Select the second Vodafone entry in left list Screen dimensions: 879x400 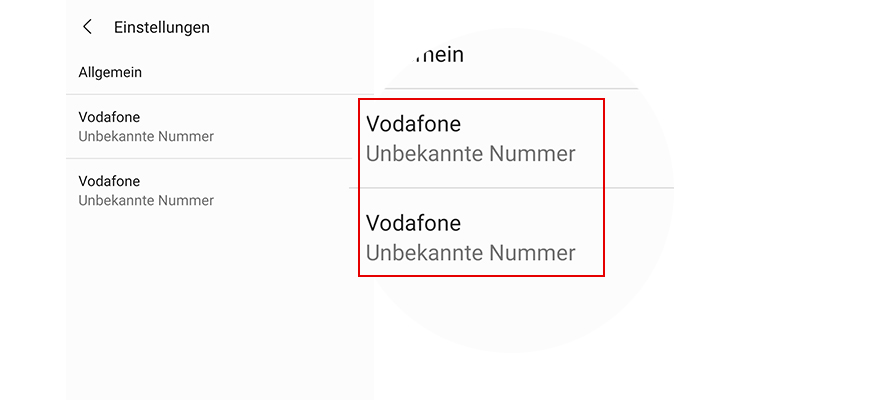point(109,181)
